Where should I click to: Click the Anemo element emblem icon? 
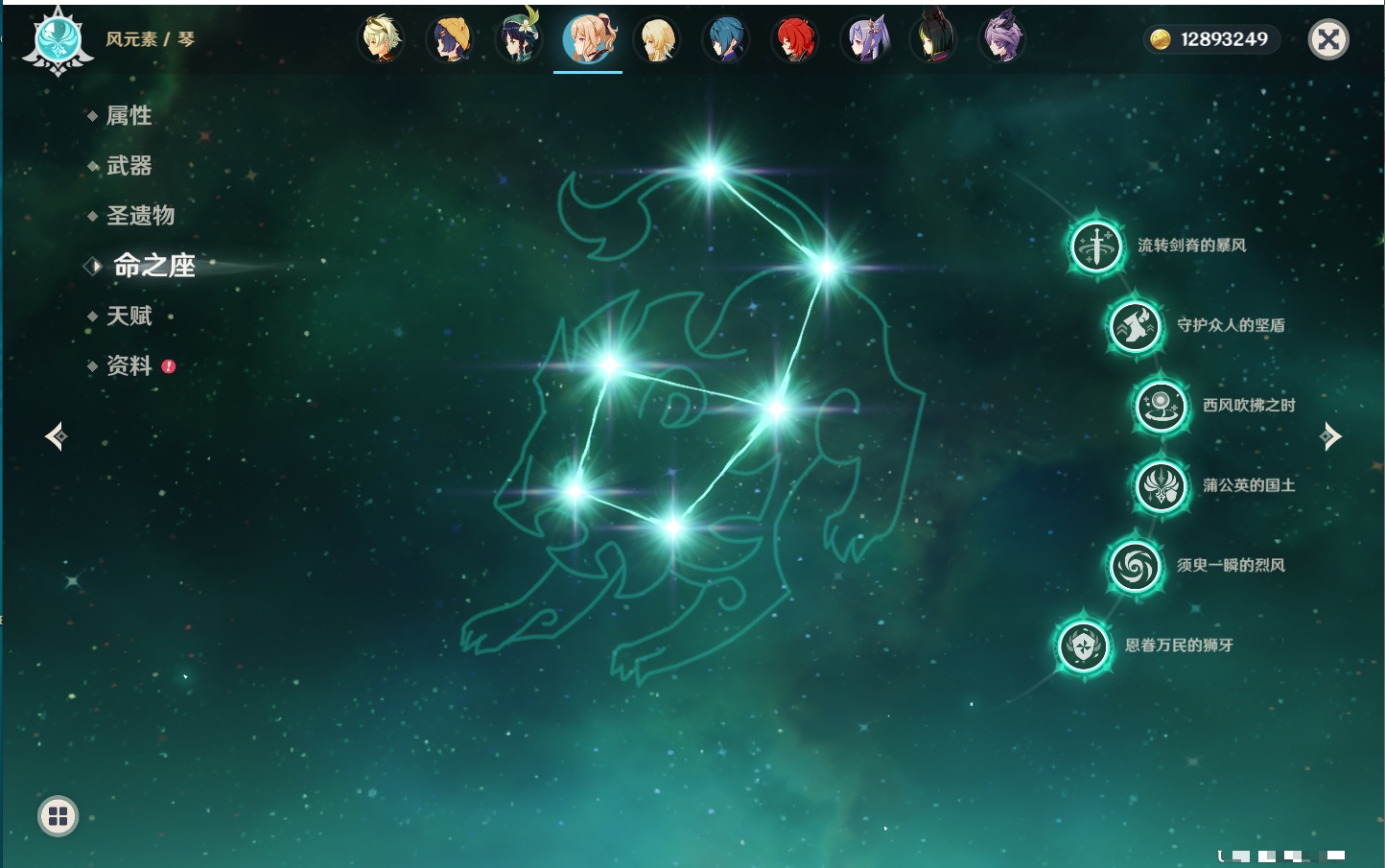point(58,40)
